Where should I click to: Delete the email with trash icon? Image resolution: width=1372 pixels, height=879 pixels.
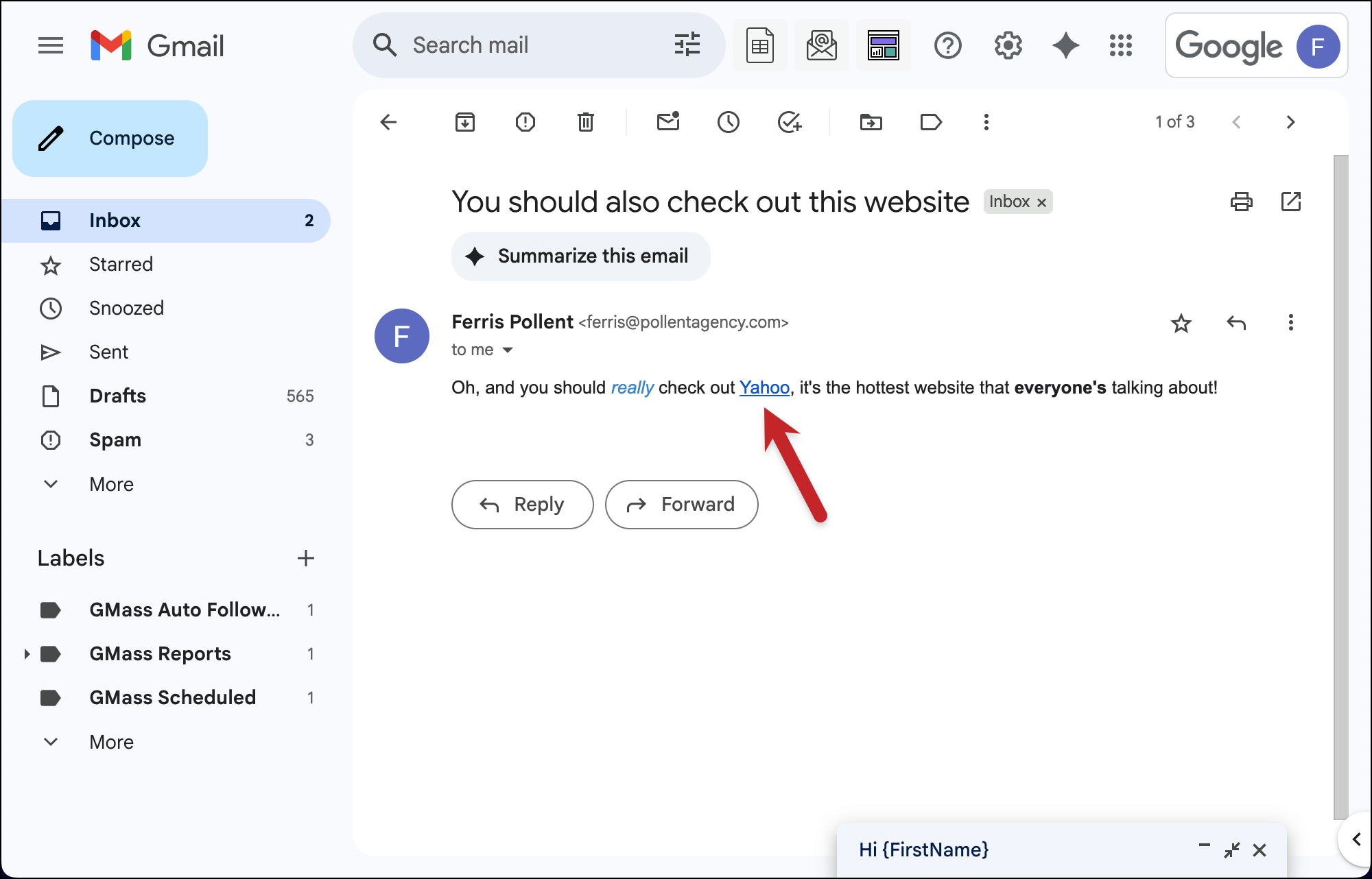pos(585,122)
